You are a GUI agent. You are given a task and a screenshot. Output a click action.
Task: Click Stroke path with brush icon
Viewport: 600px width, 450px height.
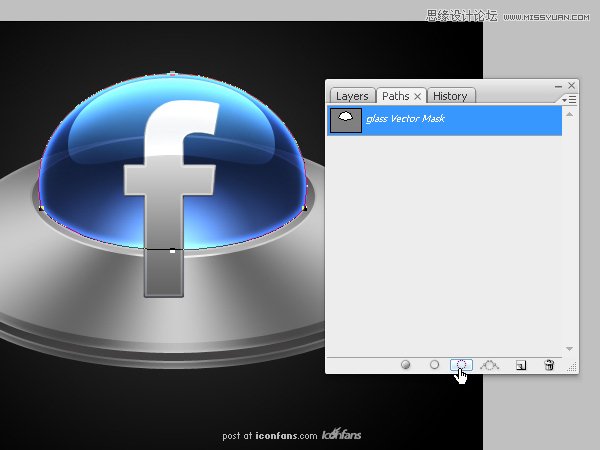pos(434,365)
